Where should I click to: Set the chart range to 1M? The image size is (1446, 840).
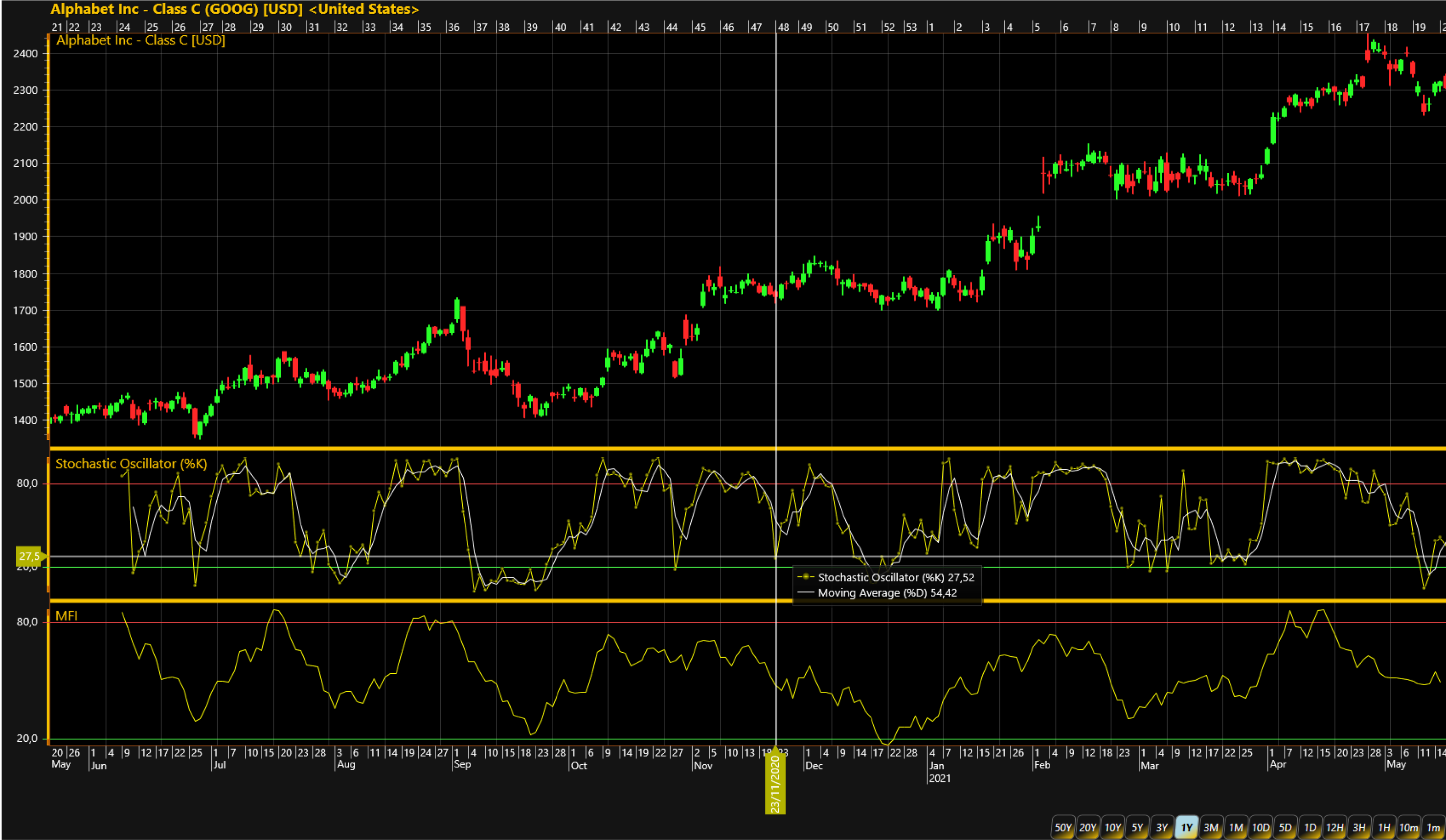point(1236,827)
